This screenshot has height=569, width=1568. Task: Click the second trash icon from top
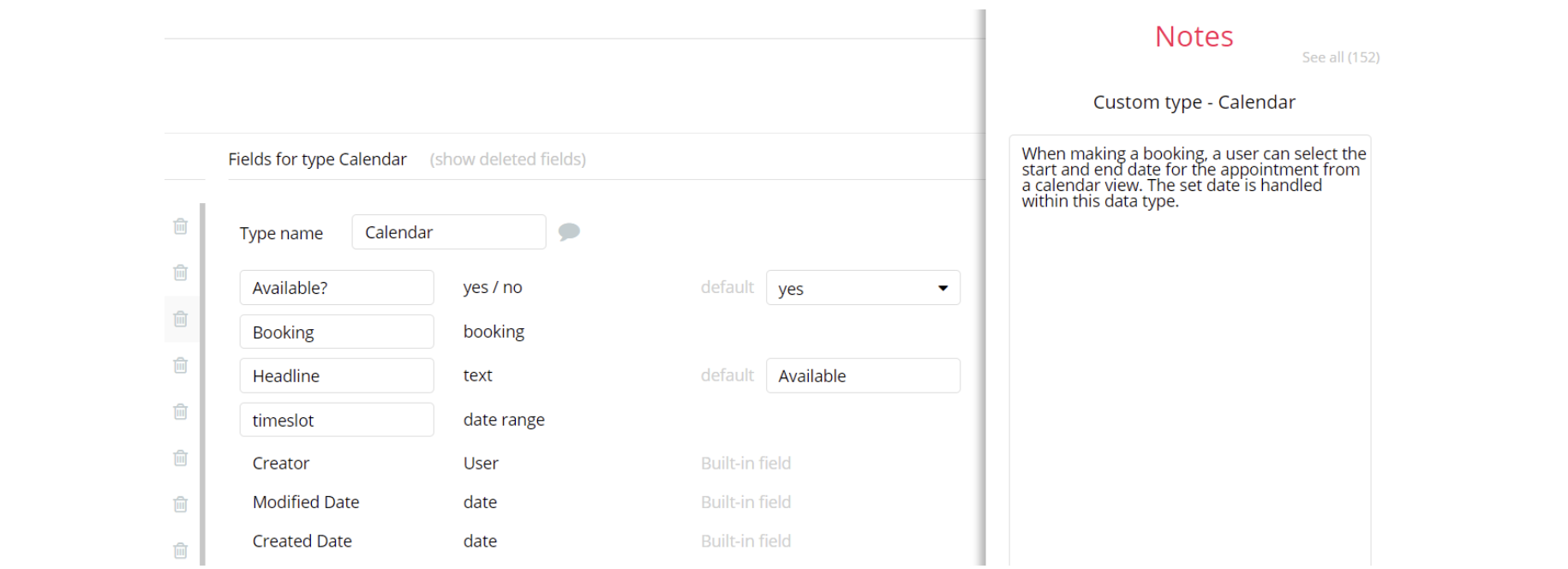pyautogui.click(x=180, y=273)
